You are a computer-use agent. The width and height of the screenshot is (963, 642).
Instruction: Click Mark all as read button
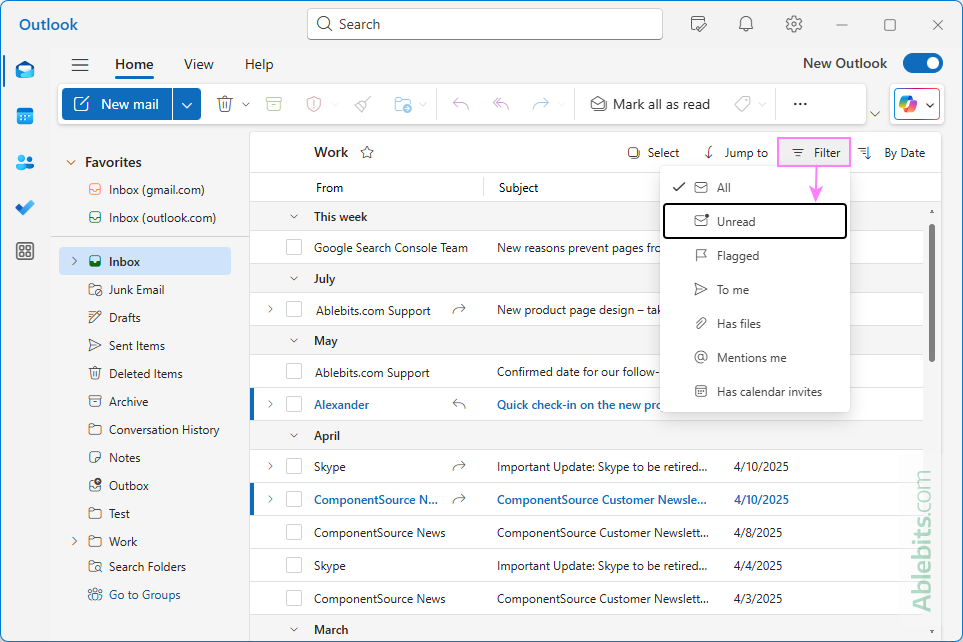click(650, 104)
